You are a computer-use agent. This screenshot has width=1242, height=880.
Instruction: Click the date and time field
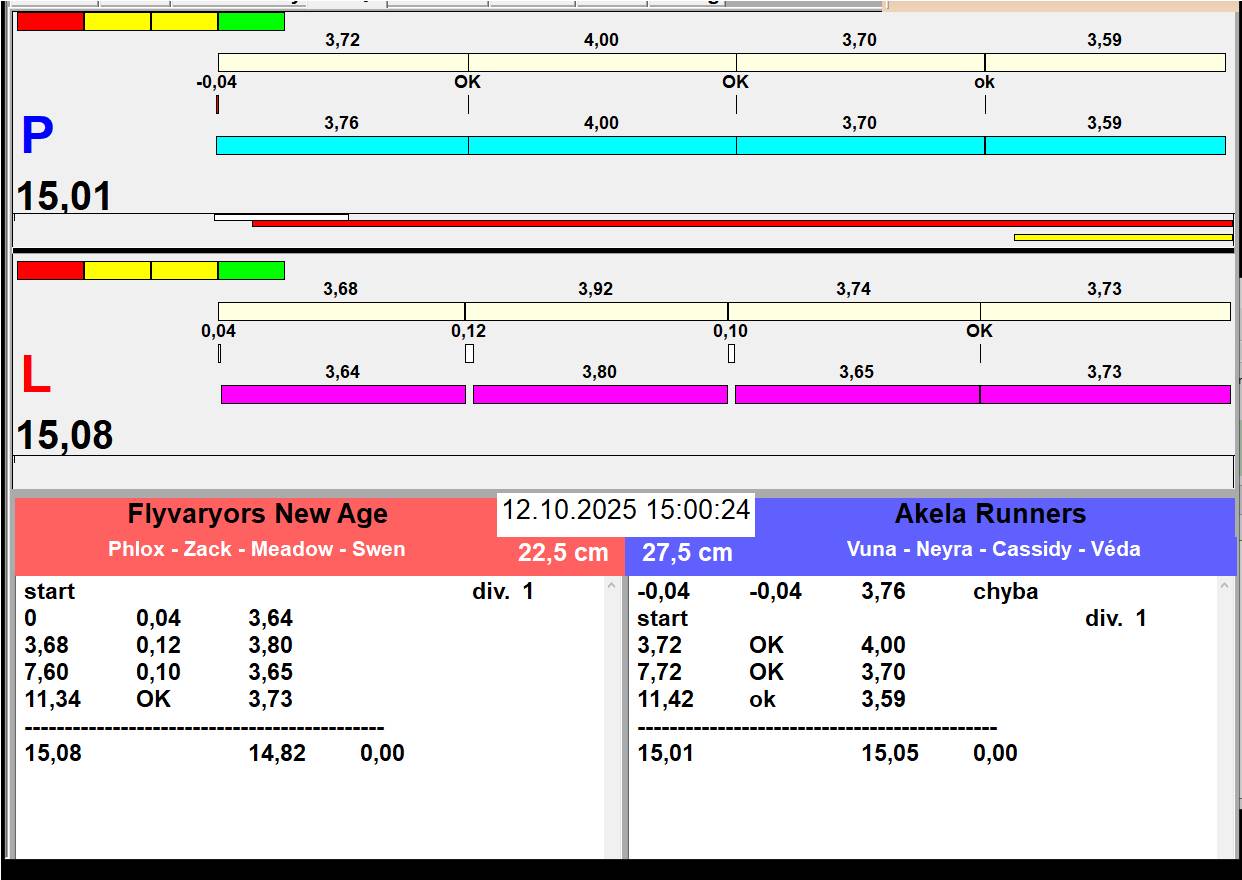625,510
